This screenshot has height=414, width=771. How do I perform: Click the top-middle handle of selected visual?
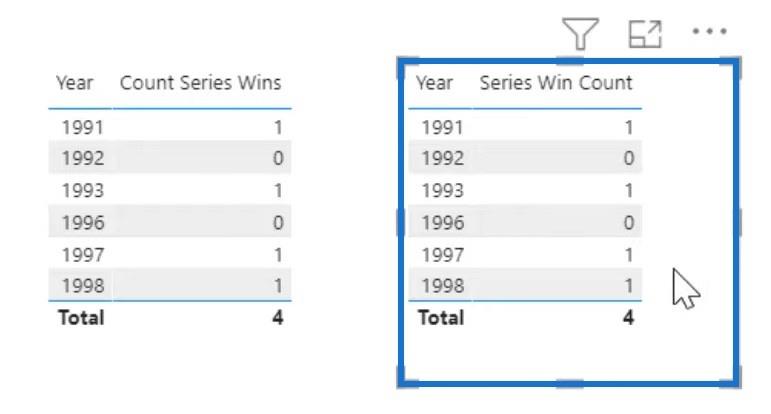(x=569, y=60)
